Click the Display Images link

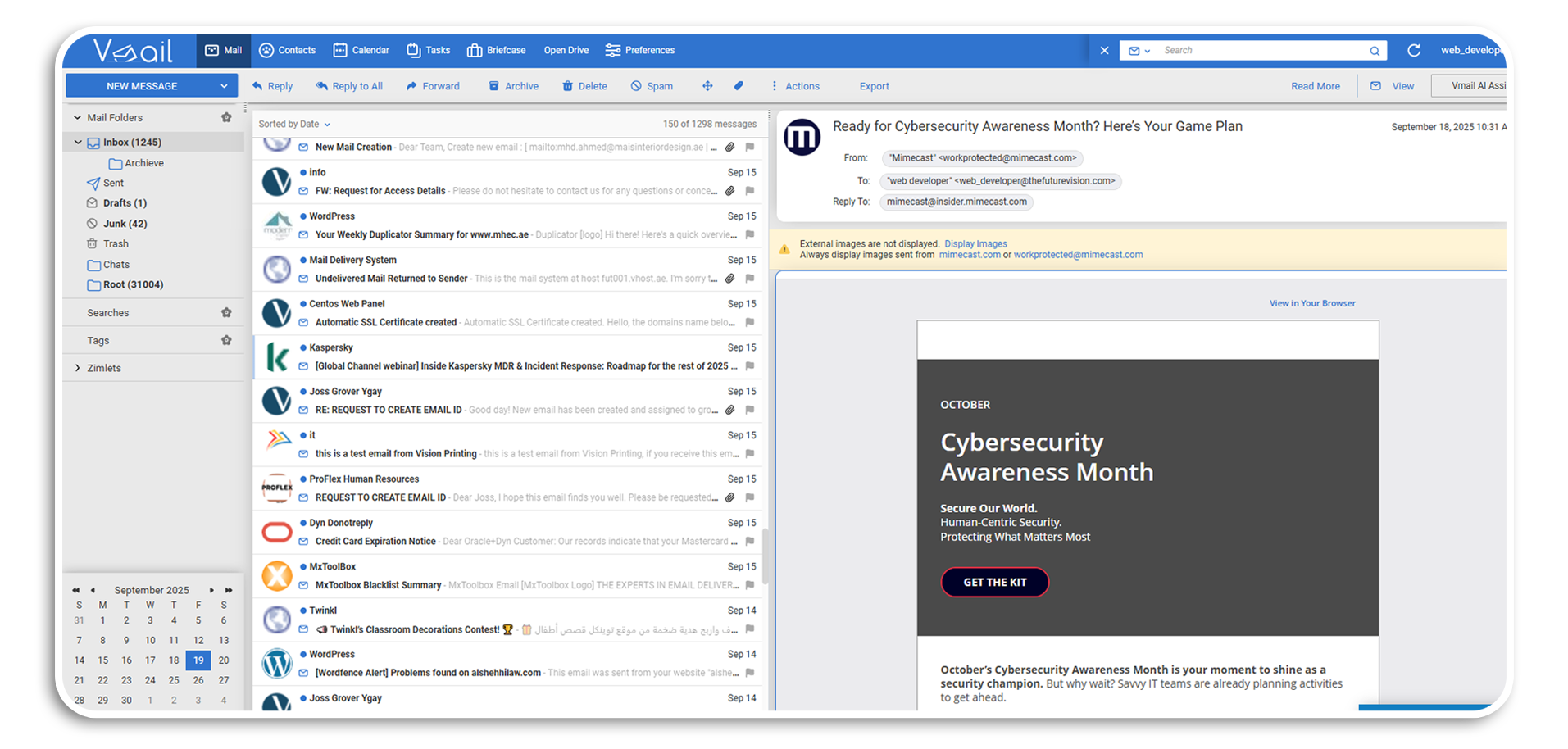click(x=975, y=244)
